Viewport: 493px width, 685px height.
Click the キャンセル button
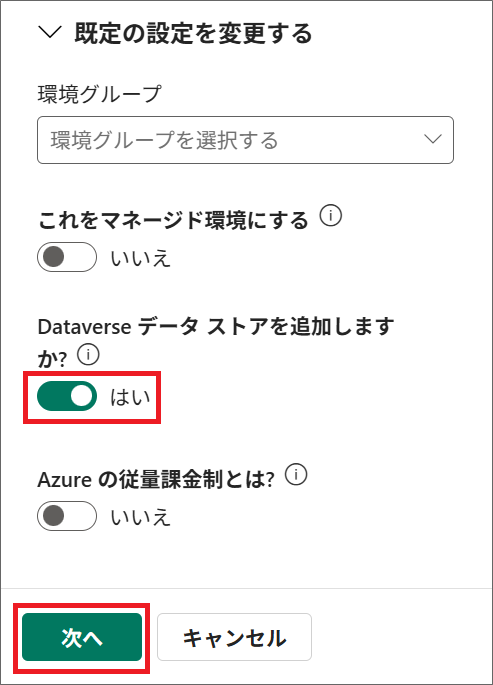point(234,637)
